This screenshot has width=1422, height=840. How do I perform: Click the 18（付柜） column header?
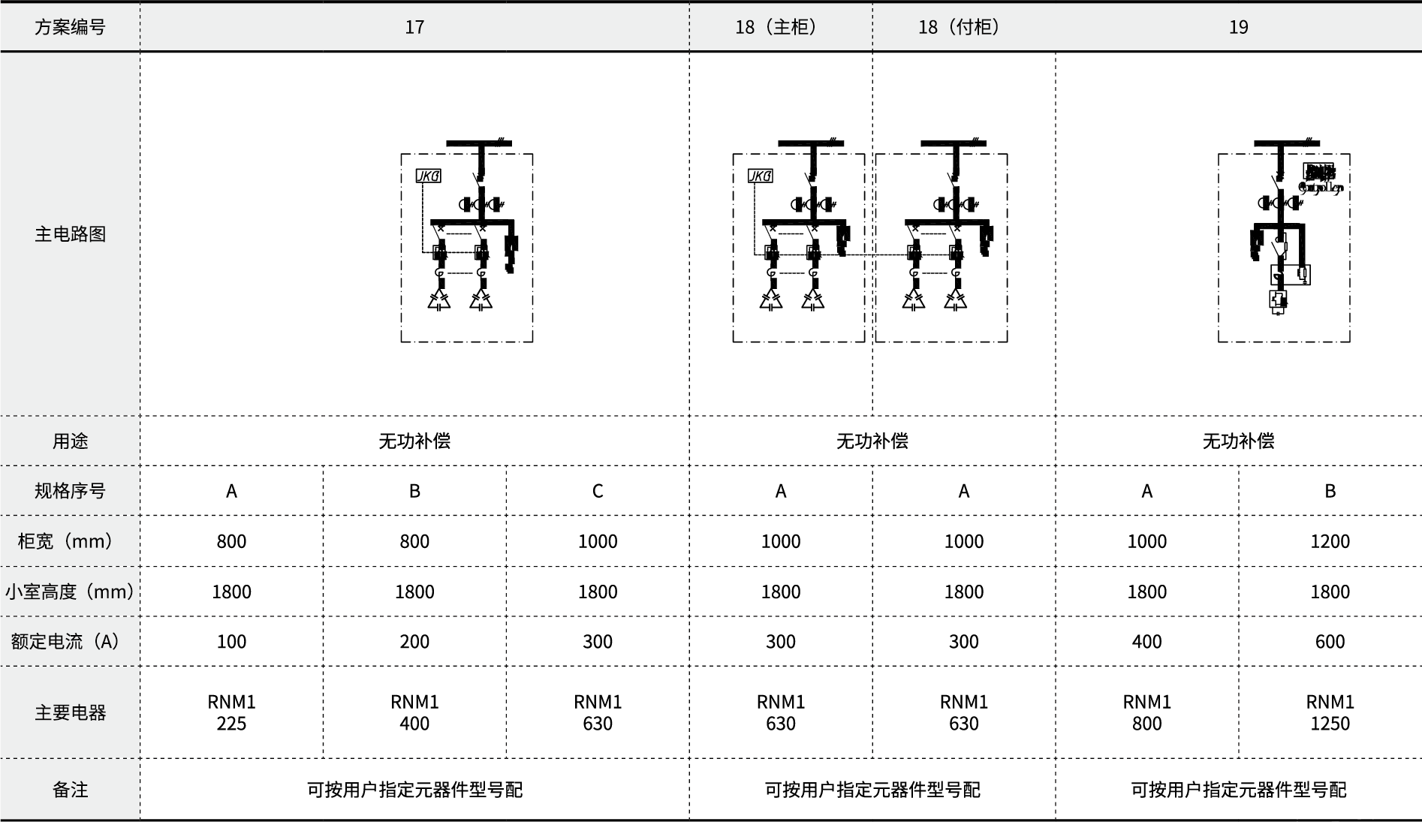click(x=963, y=28)
